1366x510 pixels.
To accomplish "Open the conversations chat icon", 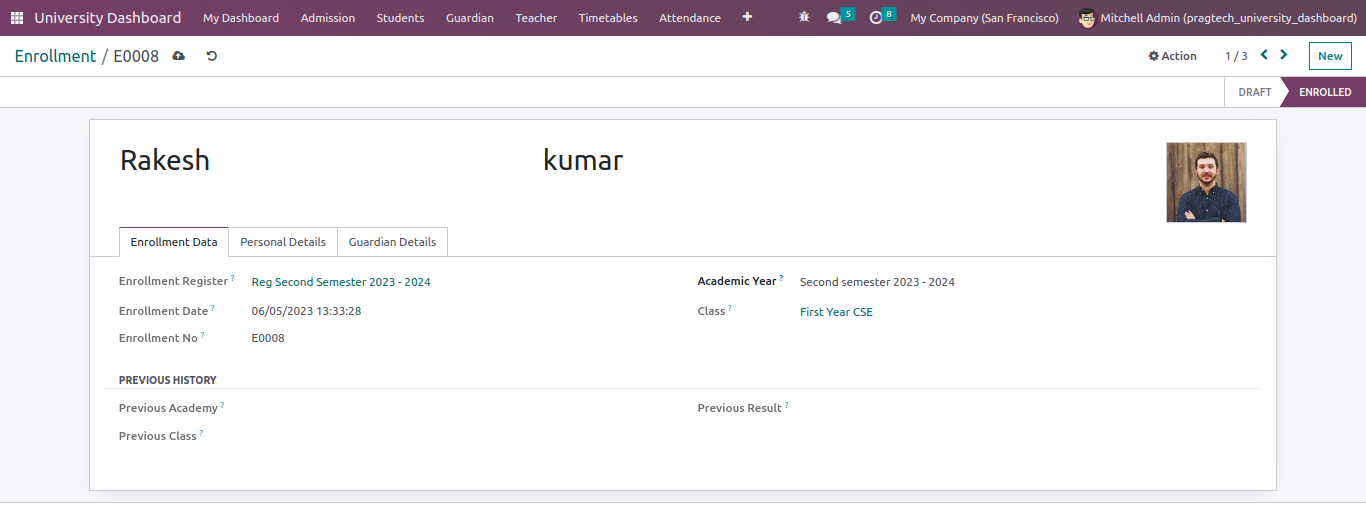I will coord(834,18).
